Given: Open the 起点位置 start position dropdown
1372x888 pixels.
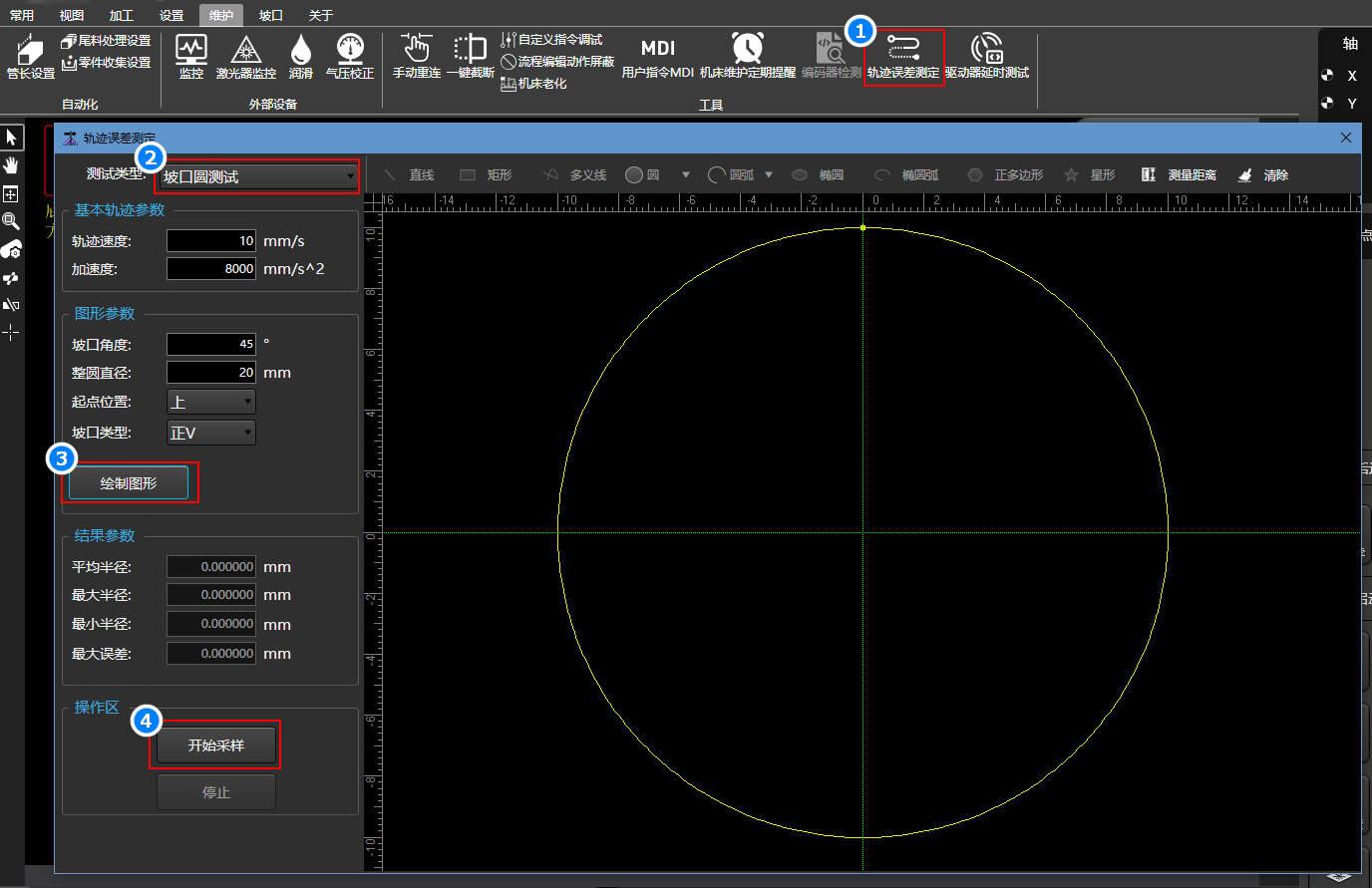Looking at the screenshot, I should [x=210, y=402].
